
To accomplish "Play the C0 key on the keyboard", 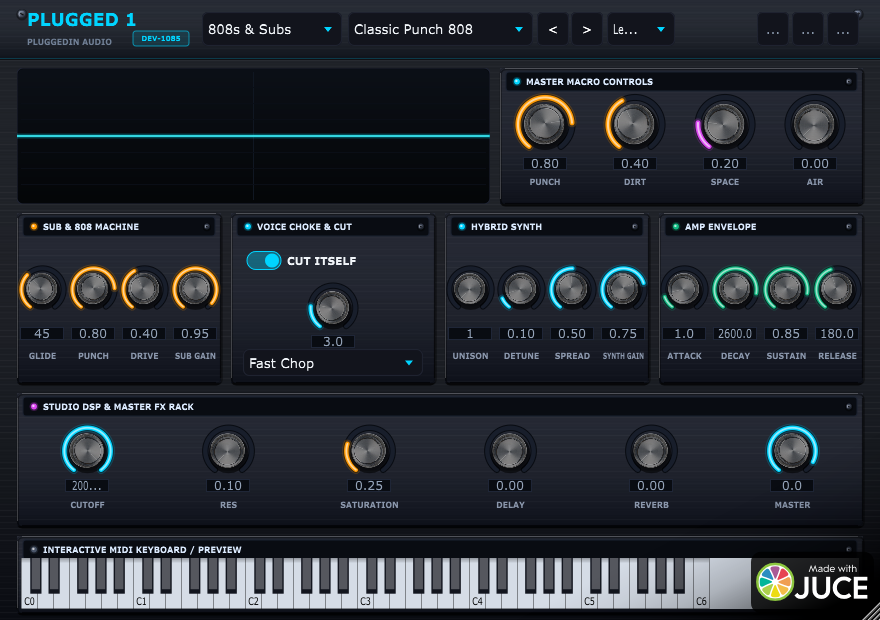I will [29, 600].
